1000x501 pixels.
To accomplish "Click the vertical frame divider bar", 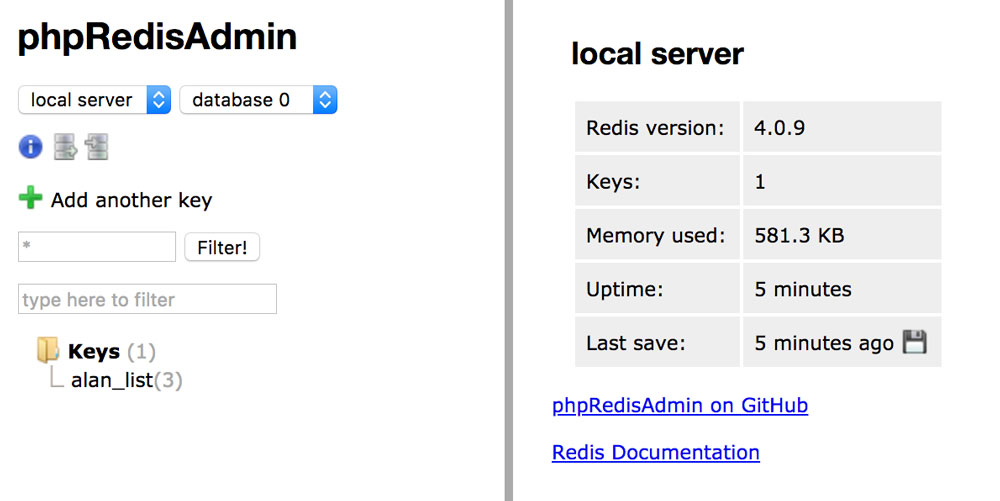I will (509, 250).
